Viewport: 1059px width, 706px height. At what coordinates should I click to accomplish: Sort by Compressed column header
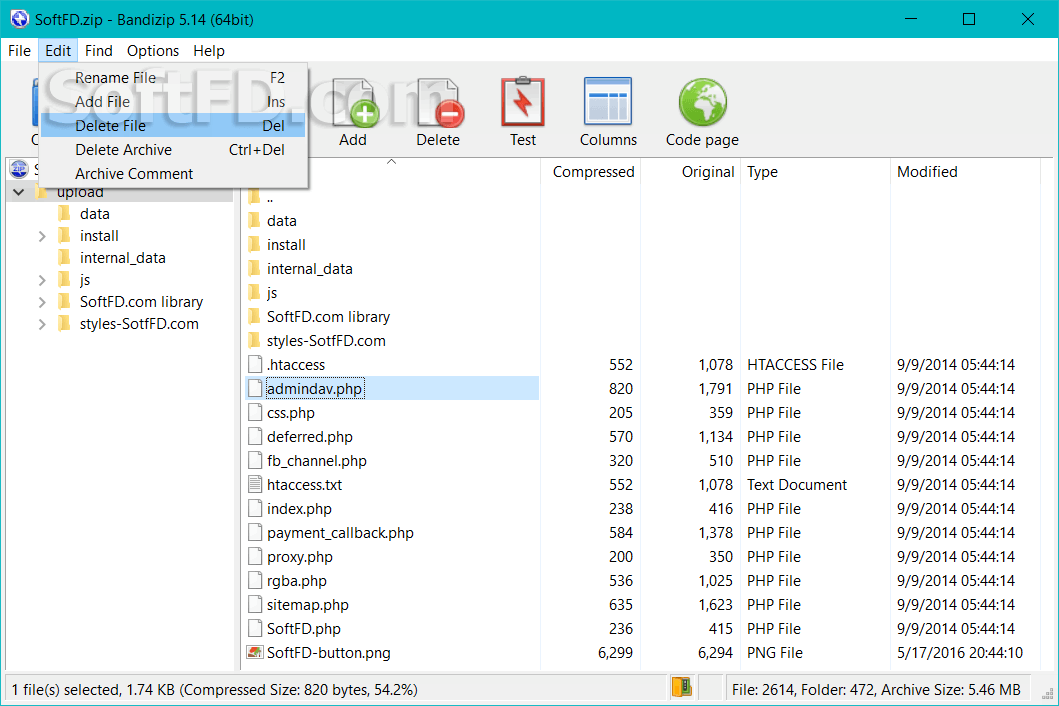point(590,172)
